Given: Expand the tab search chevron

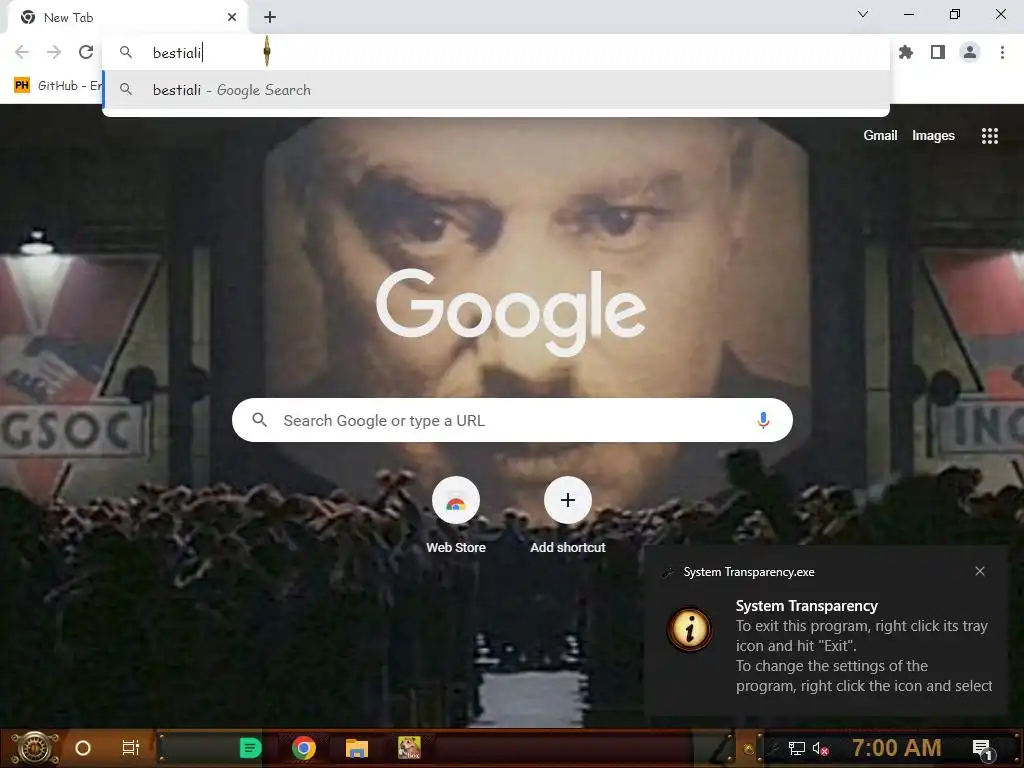Looking at the screenshot, I should (863, 14).
